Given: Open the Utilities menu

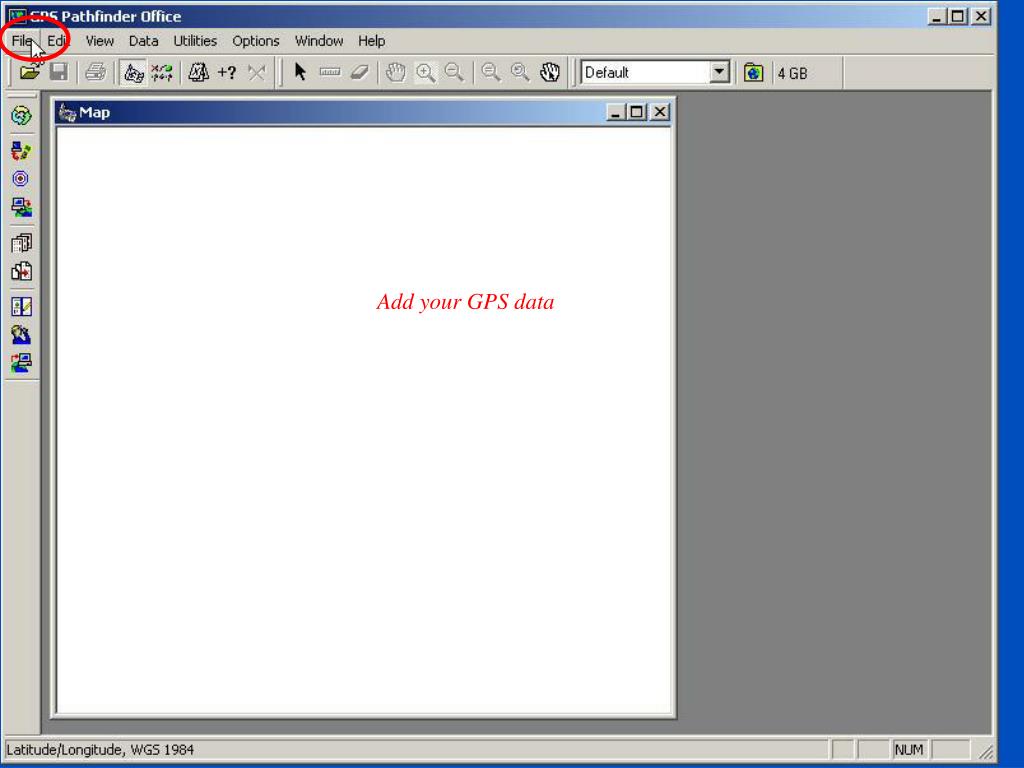Looking at the screenshot, I should 195,41.
